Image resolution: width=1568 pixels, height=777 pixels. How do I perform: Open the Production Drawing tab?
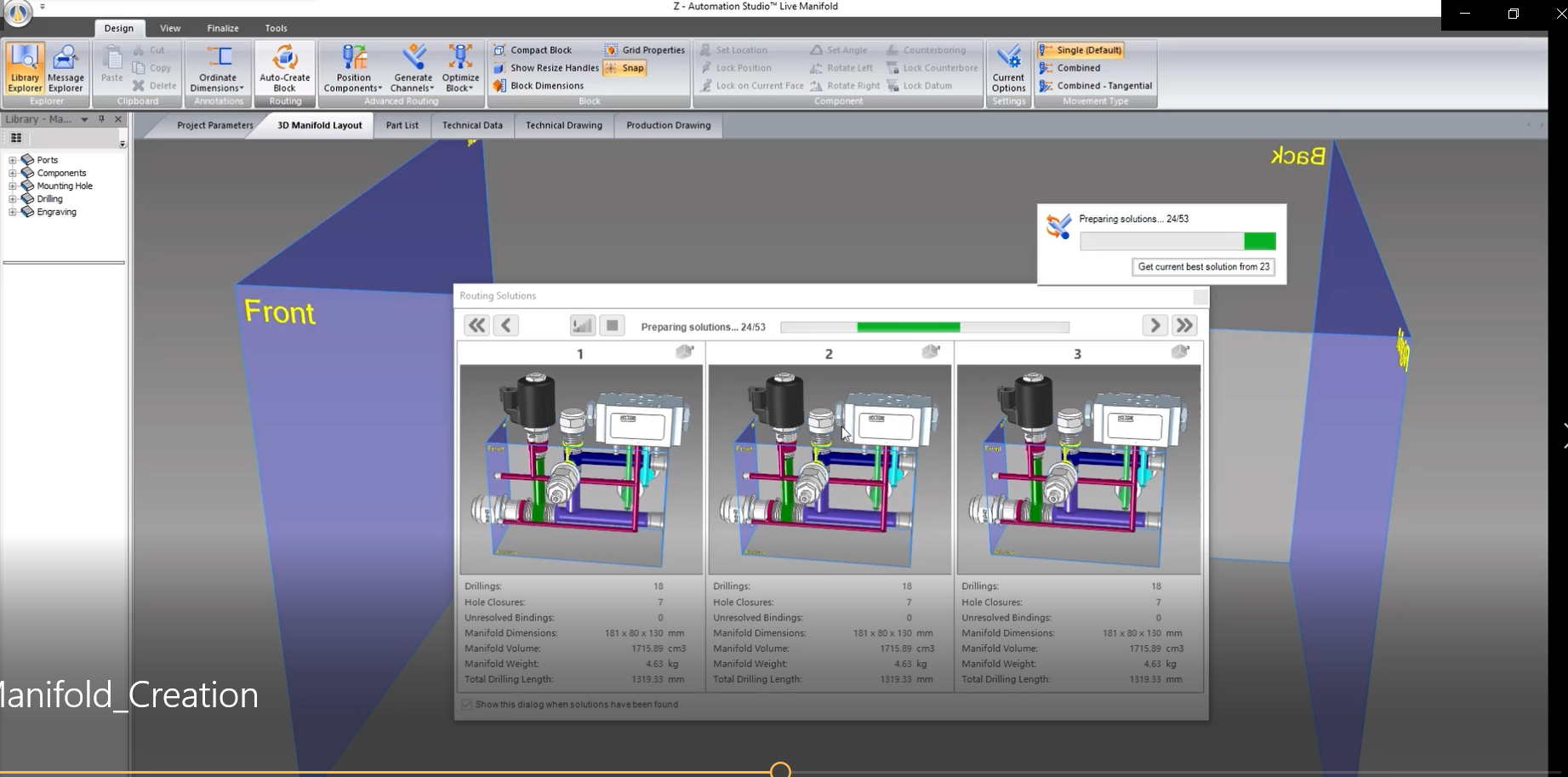pos(669,125)
